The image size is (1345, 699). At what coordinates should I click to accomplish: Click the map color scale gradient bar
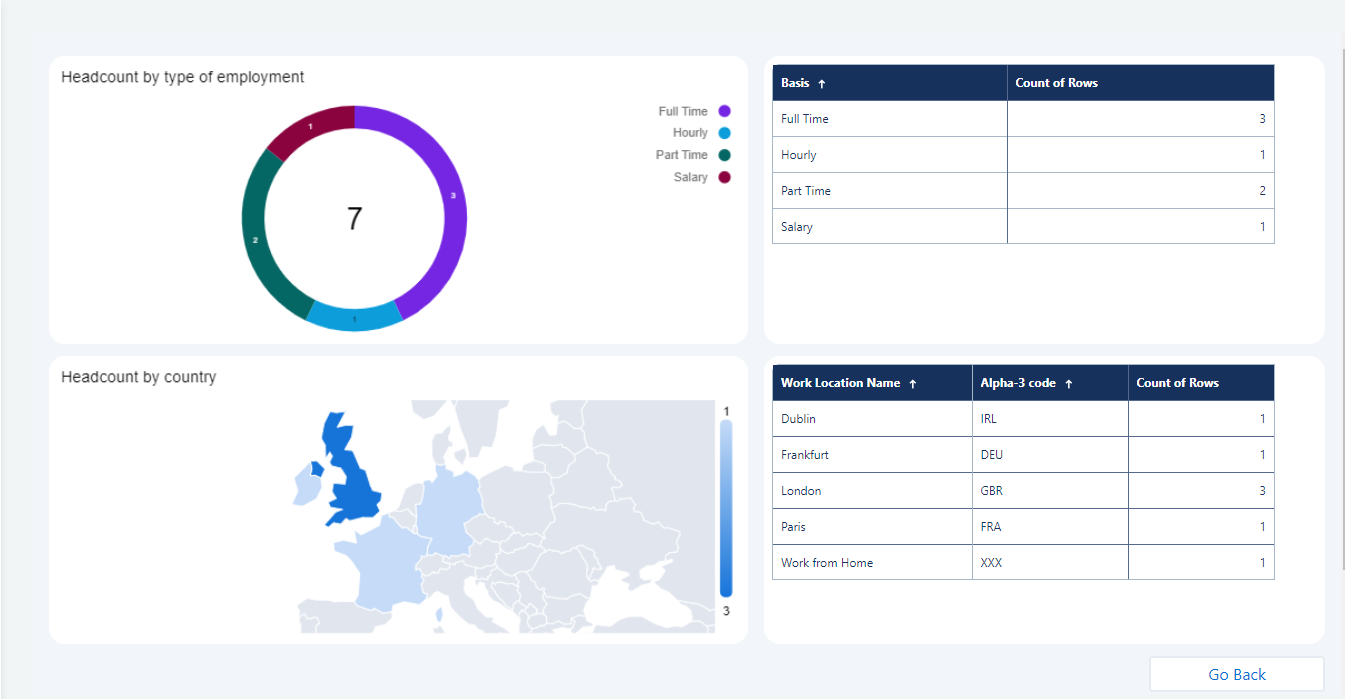tap(725, 508)
